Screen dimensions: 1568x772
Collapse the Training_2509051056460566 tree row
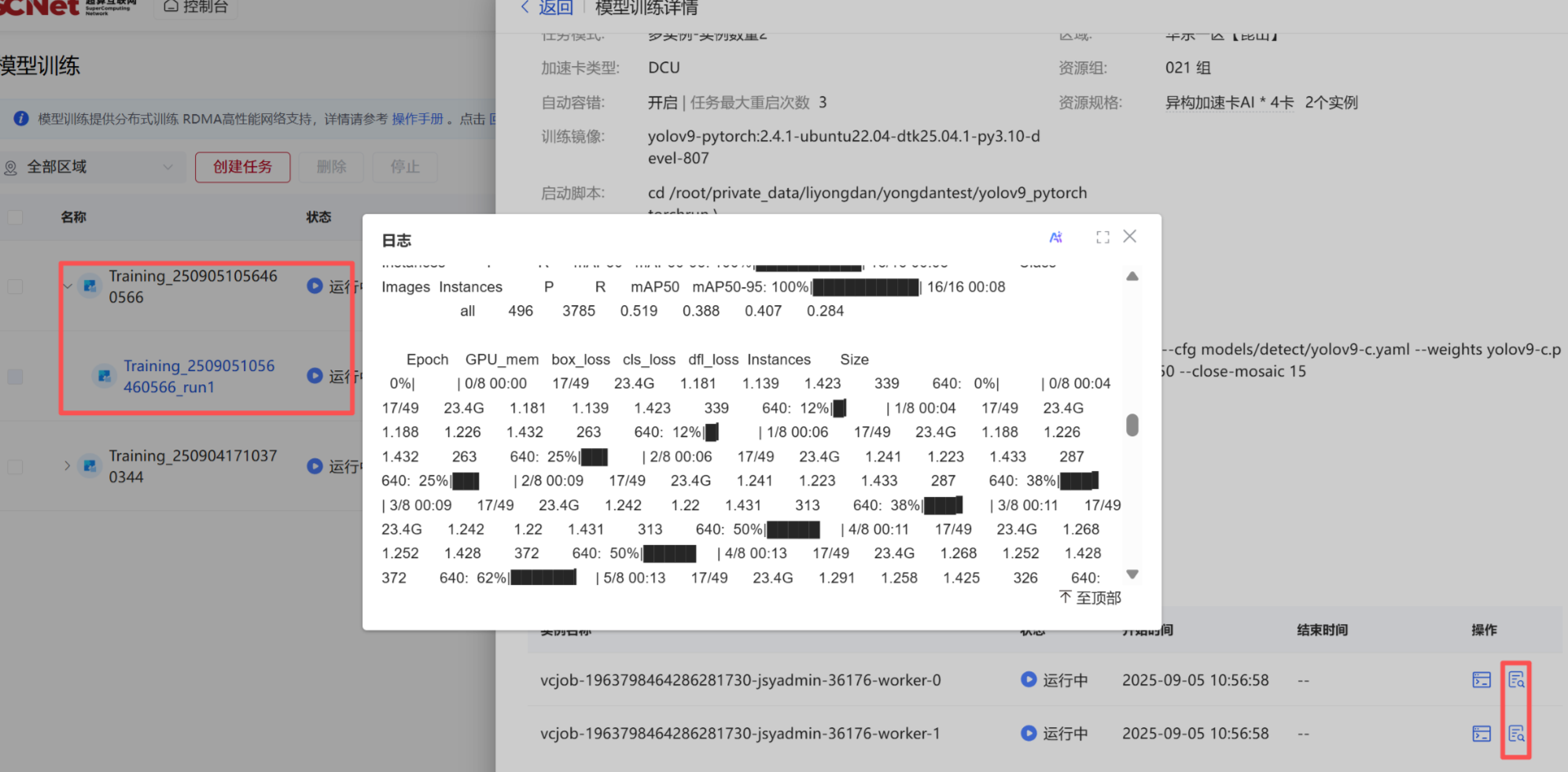tap(68, 287)
